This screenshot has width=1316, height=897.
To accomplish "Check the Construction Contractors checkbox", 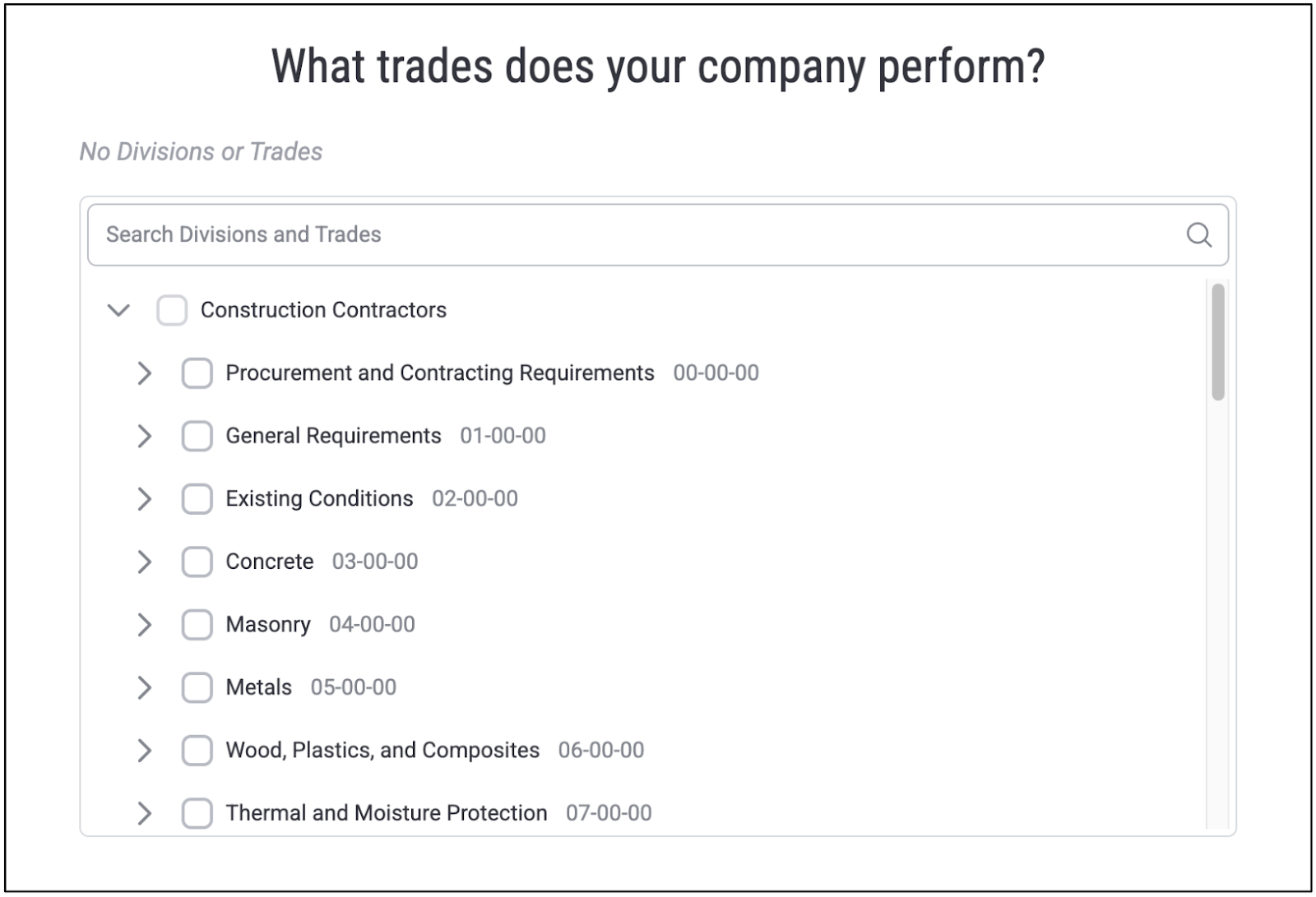I will pyautogui.click(x=172, y=311).
